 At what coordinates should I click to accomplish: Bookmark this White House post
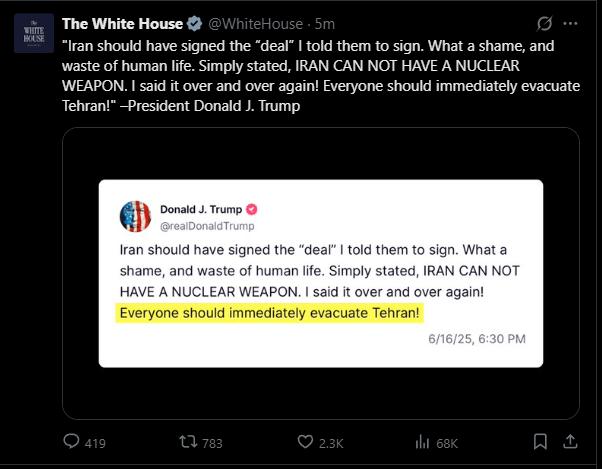point(540,441)
